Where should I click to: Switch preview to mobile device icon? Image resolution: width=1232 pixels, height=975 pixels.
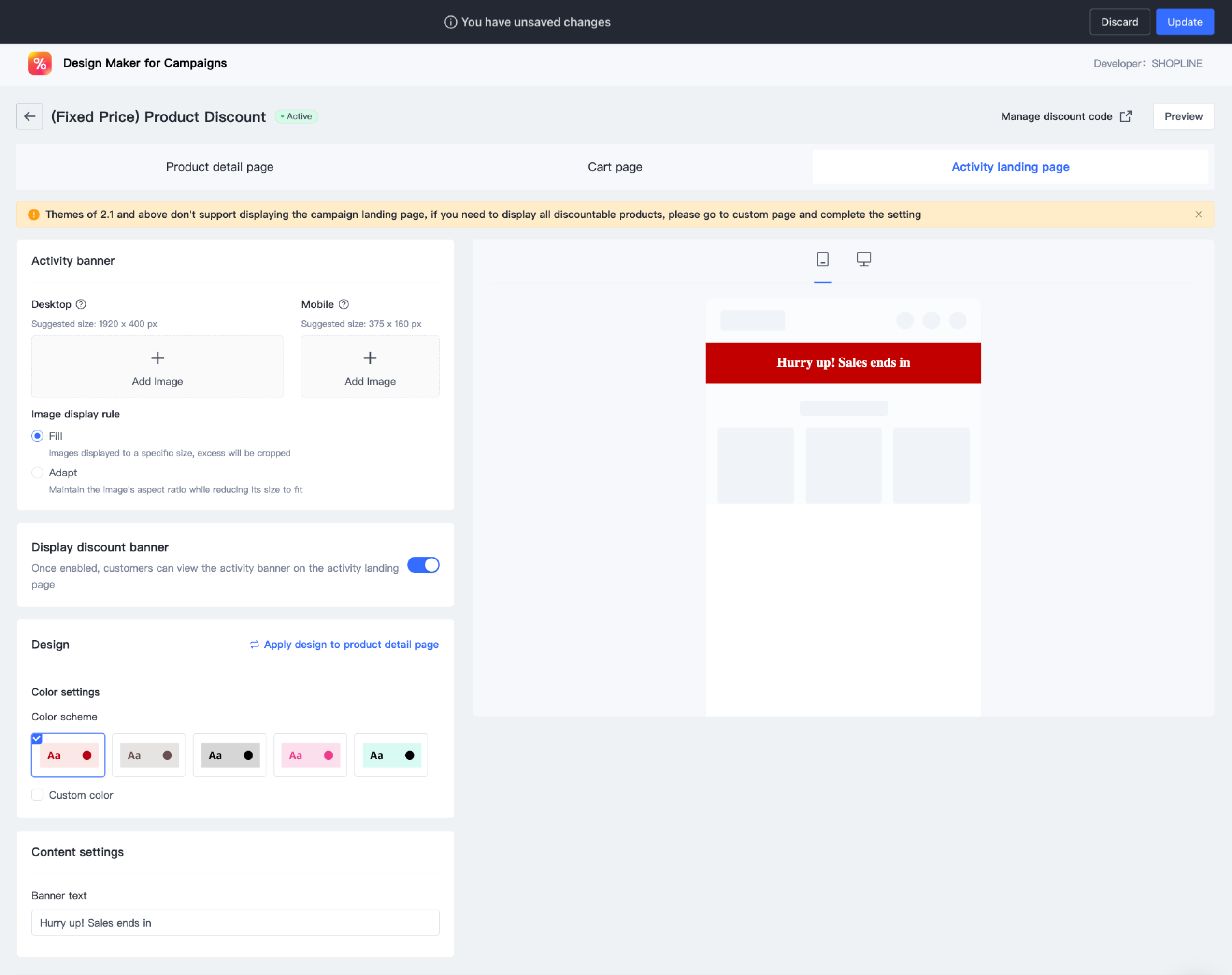(822, 260)
